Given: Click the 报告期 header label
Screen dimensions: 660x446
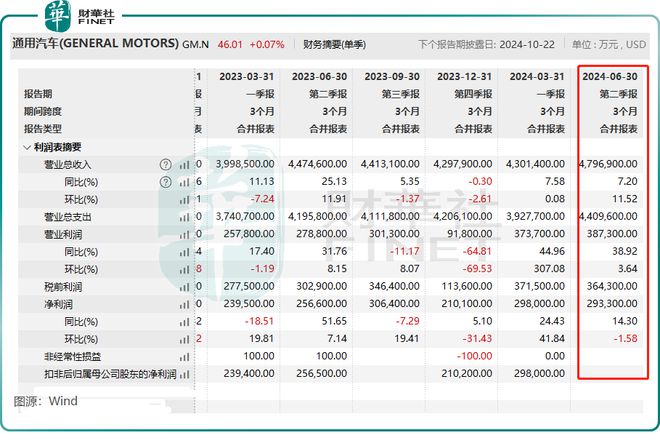Looking at the screenshot, I should pyautogui.click(x=38, y=94).
